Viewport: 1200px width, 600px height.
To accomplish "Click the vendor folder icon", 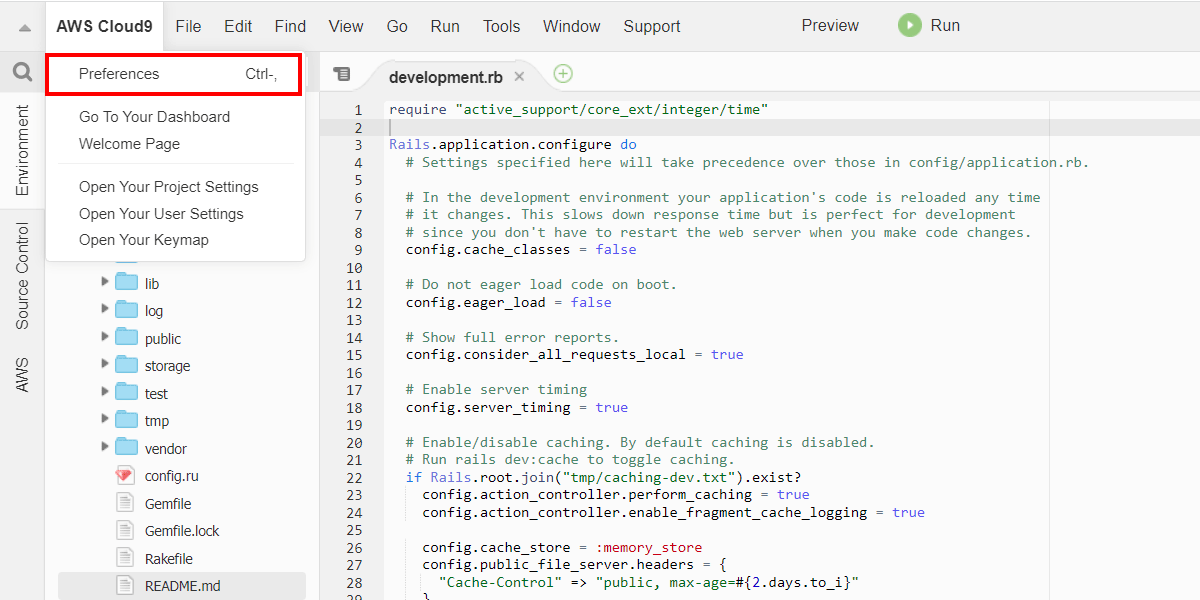I will 126,448.
